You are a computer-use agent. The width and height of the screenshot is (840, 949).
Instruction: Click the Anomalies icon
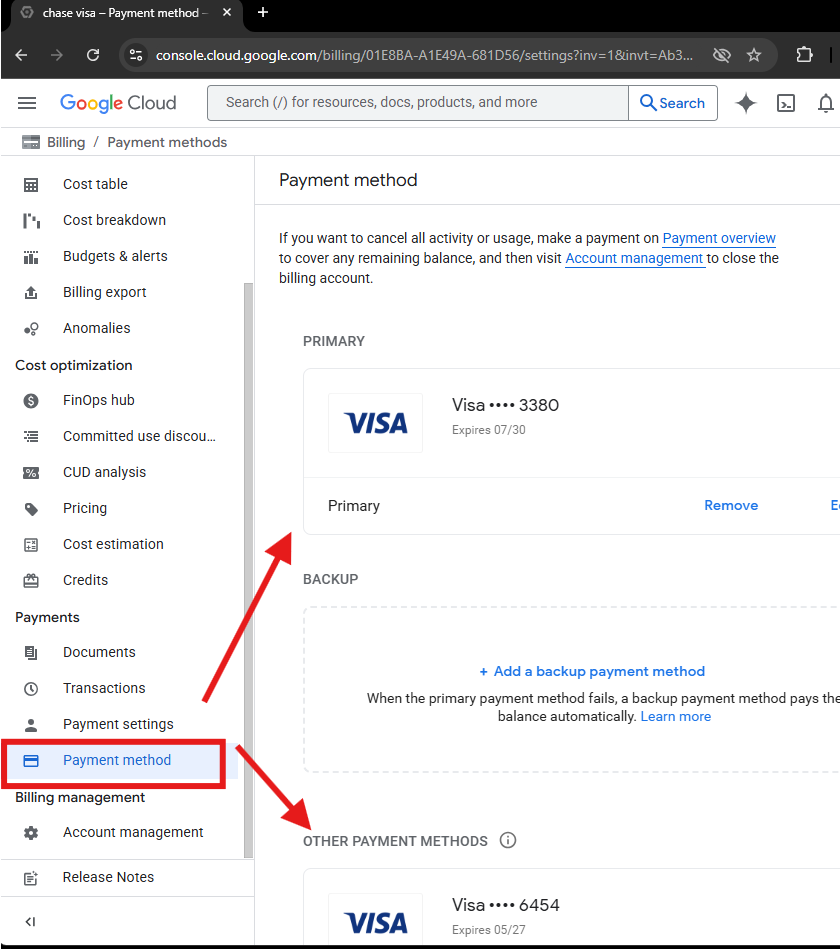click(x=31, y=329)
